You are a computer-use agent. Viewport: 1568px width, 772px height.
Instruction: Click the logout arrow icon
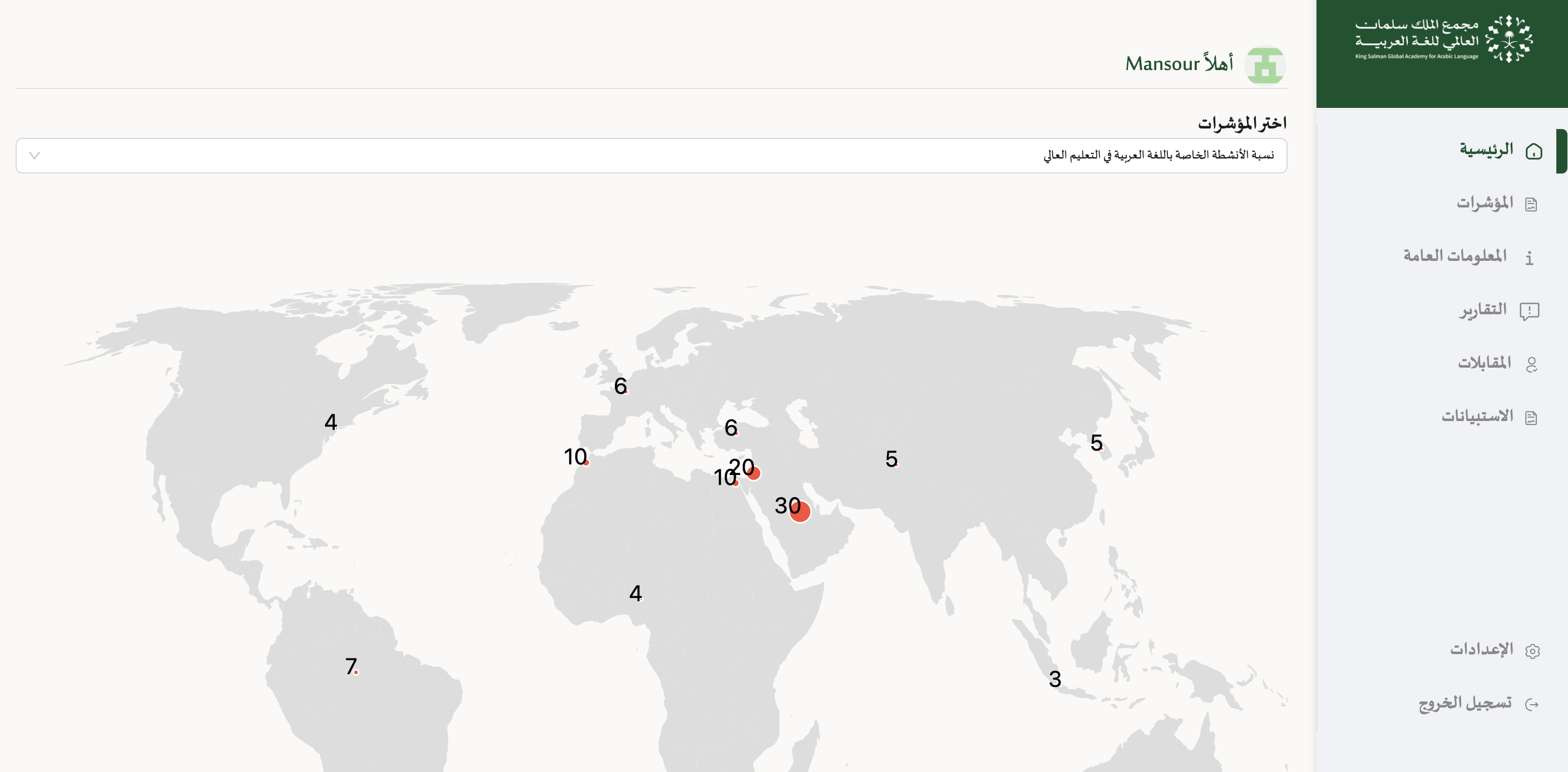point(1531,705)
